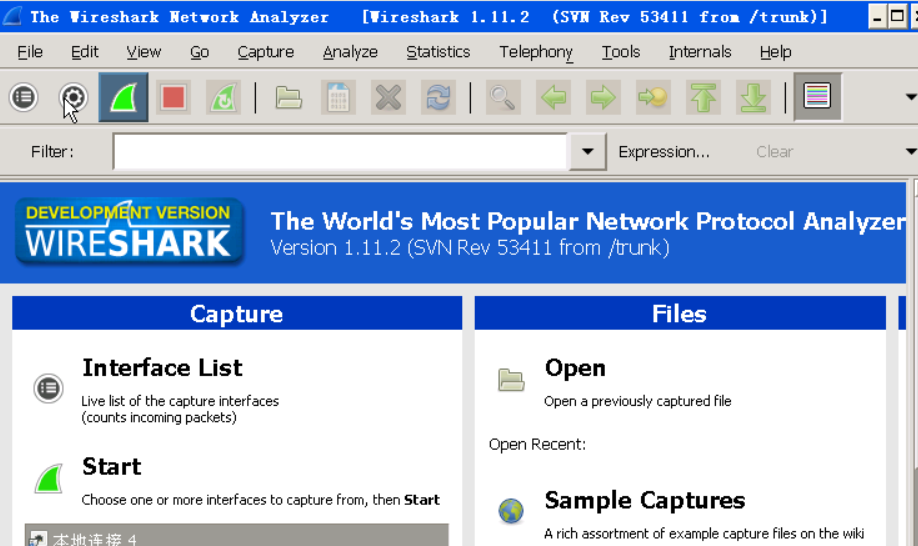The width and height of the screenshot is (918, 546).
Task: Open the Telephony menu
Action: click(536, 52)
